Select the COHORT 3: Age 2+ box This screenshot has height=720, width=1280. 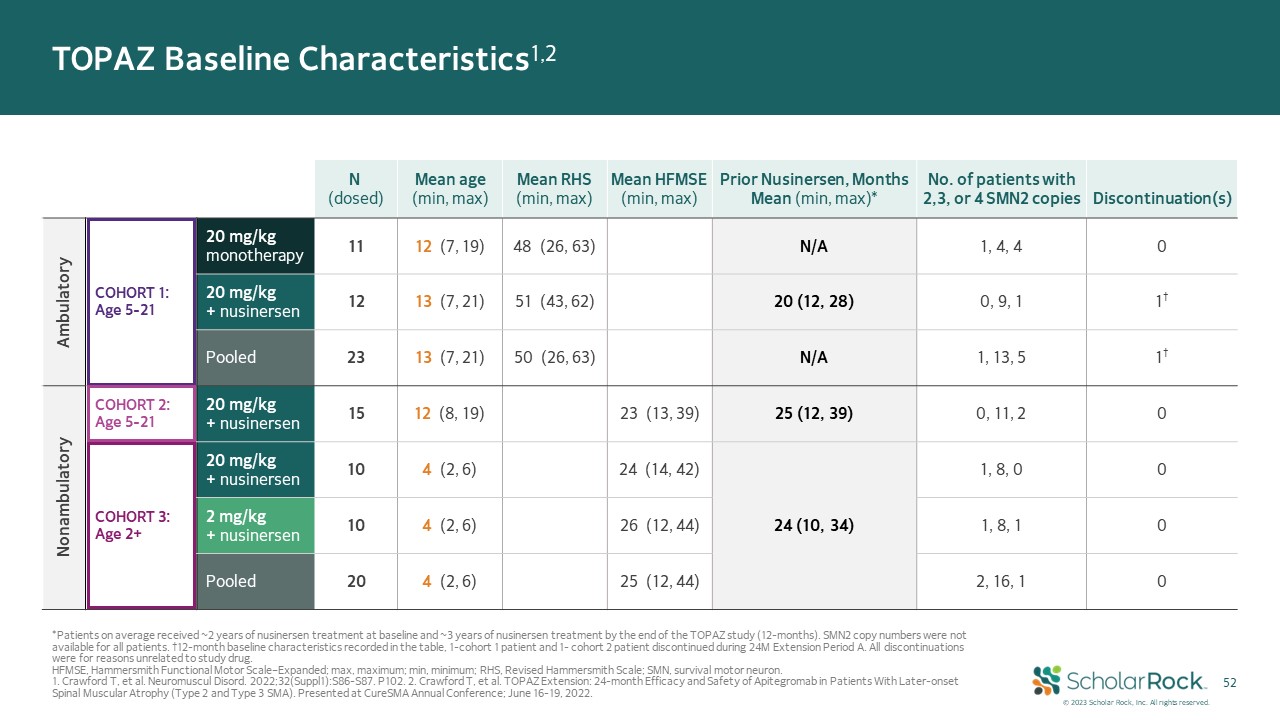(141, 525)
